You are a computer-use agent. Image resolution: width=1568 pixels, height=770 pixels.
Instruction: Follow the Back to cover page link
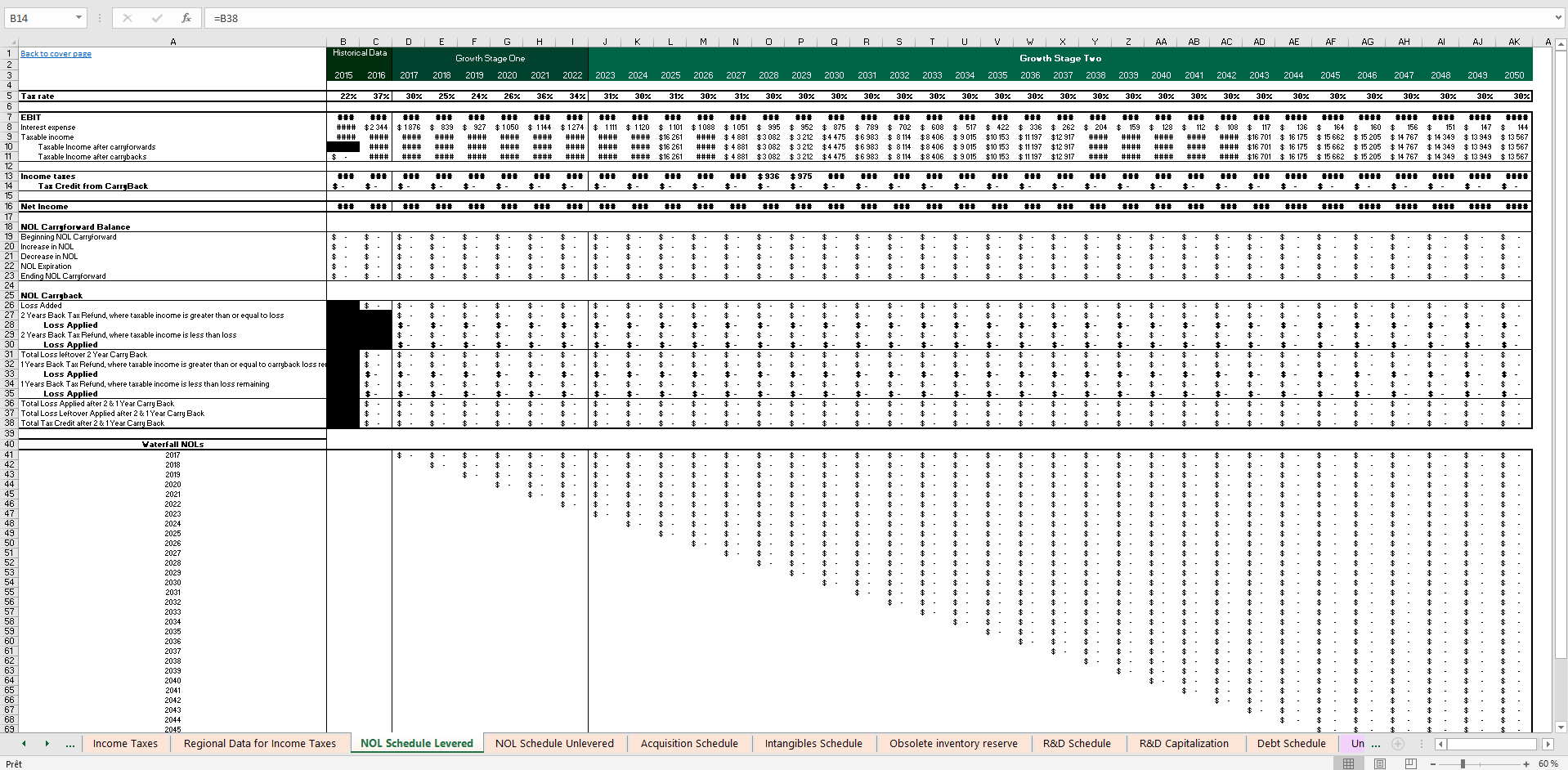coord(56,54)
